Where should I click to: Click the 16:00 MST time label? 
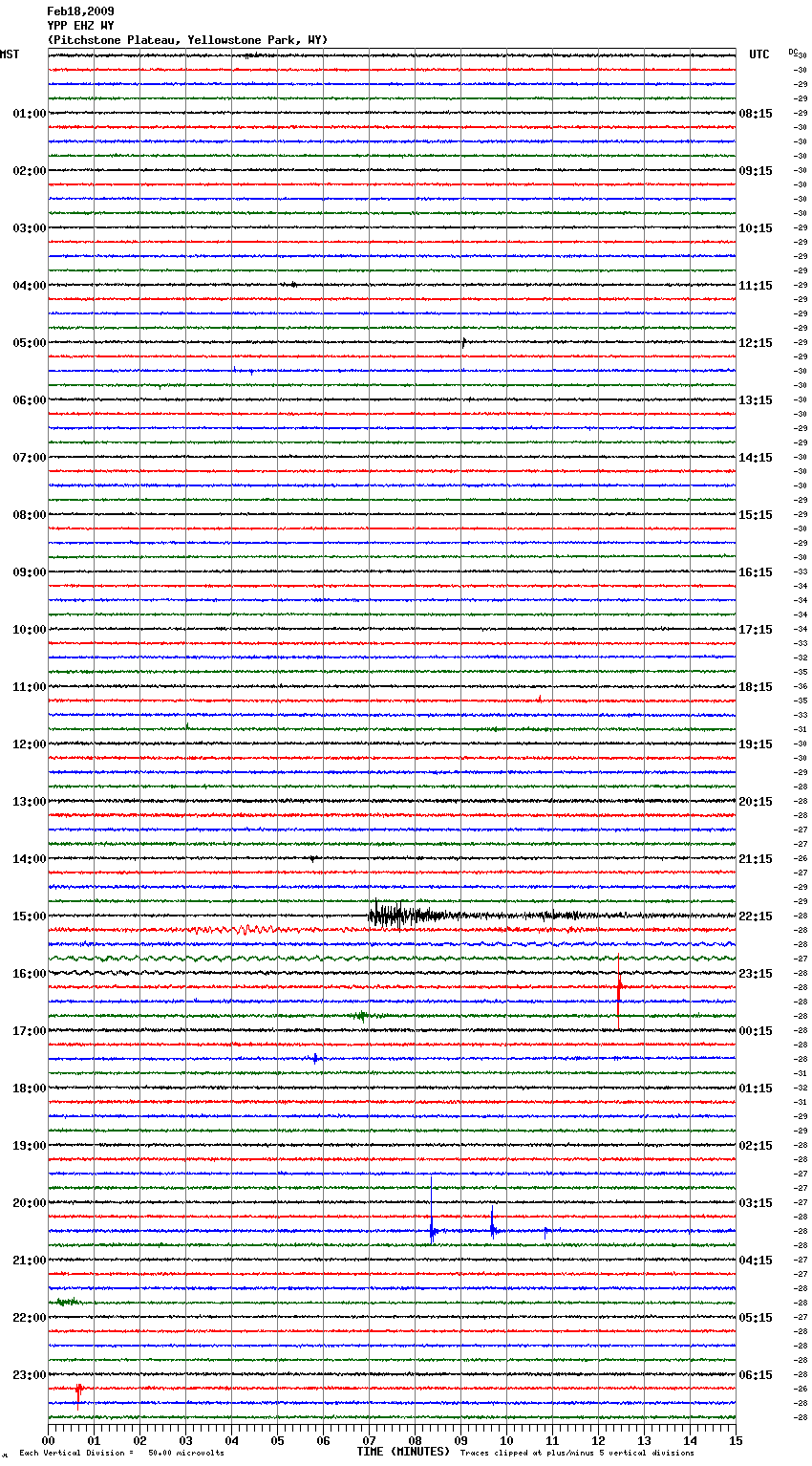29,974
